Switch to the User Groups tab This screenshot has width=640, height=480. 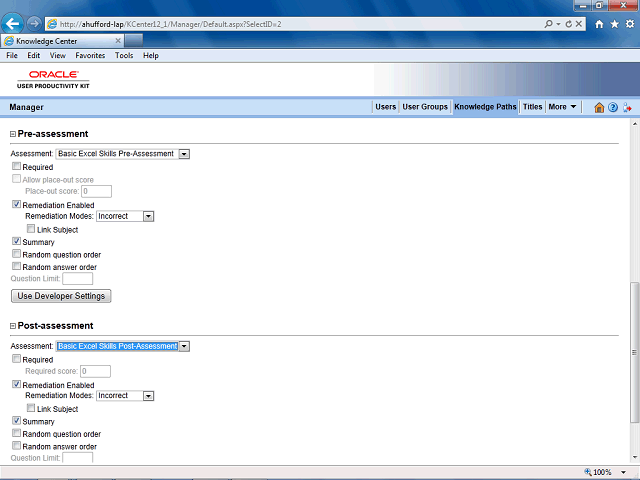pos(425,107)
